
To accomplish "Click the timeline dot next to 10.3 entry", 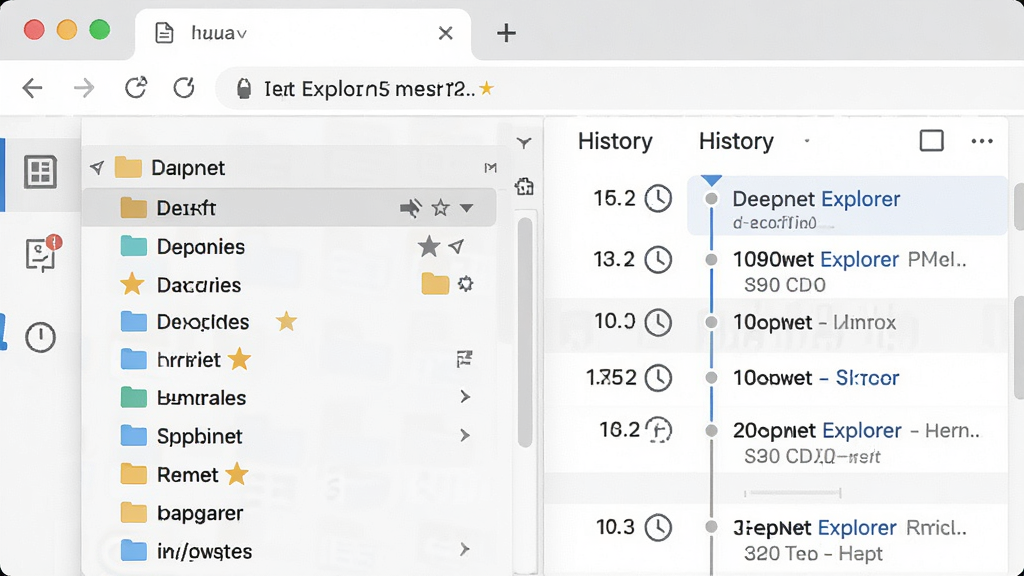I will click(x=711, y=526).
